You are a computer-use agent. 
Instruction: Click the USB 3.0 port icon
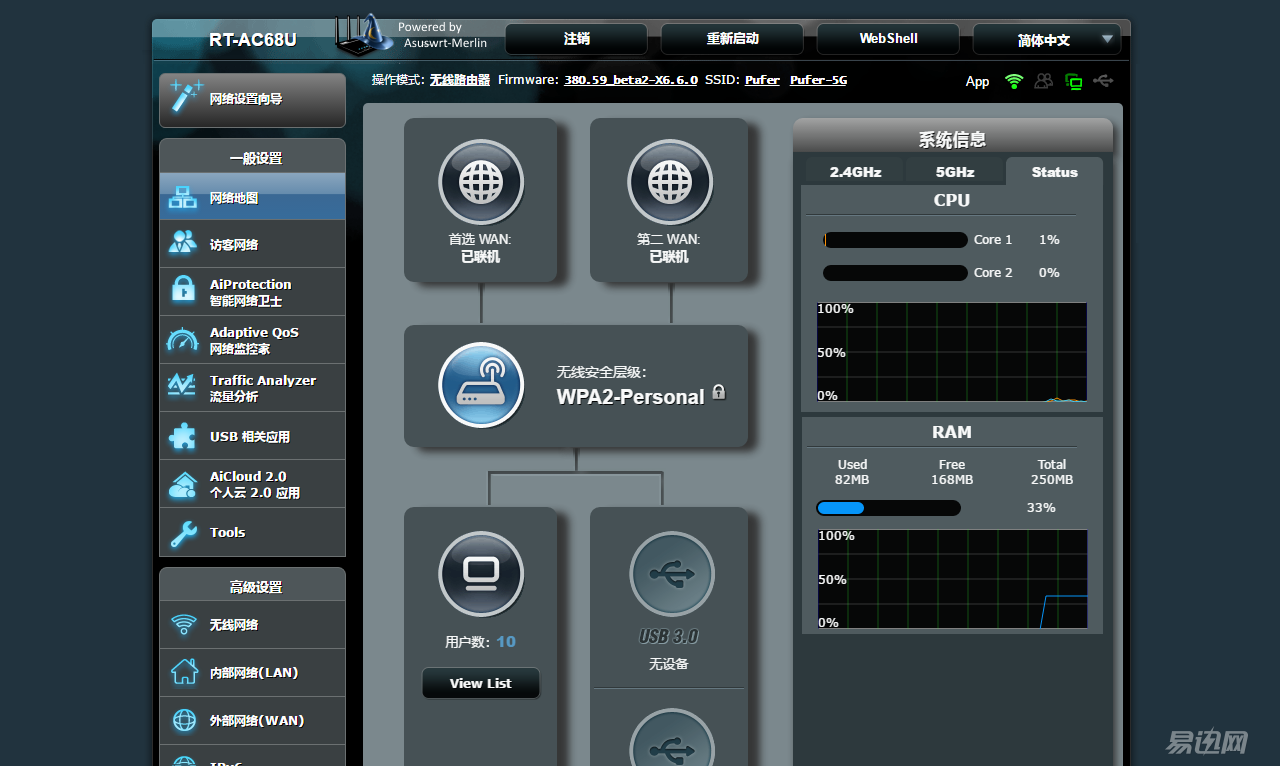(671, 574)
